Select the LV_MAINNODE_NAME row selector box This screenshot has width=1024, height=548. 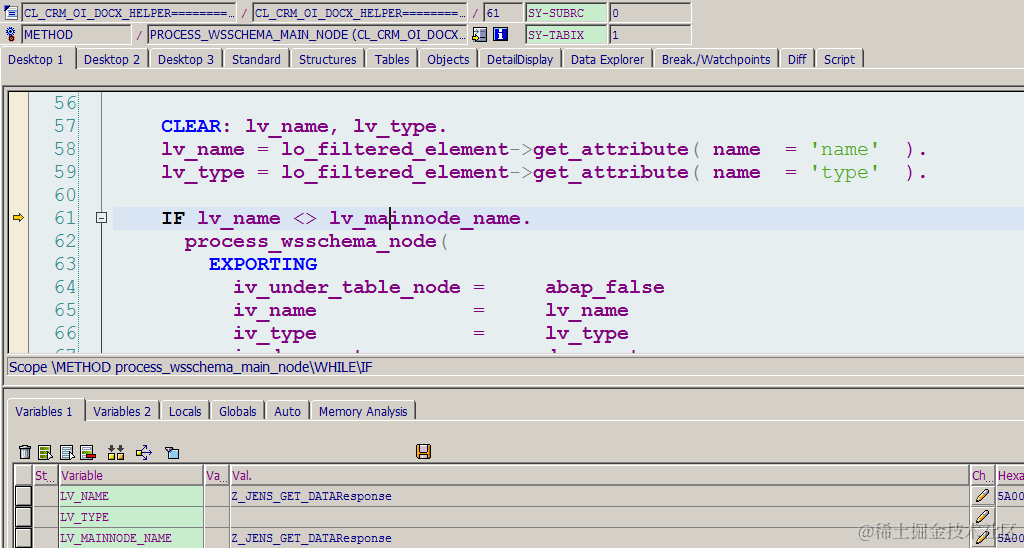[x=24, y=538]
